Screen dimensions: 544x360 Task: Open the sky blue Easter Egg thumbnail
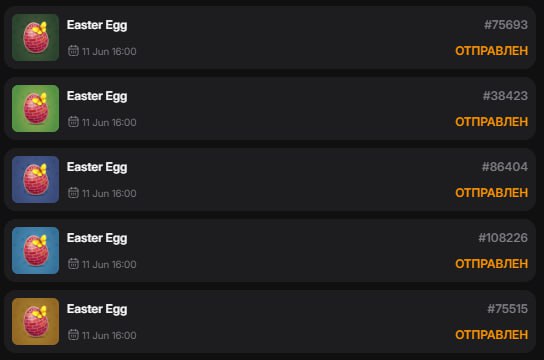[35, 250]
